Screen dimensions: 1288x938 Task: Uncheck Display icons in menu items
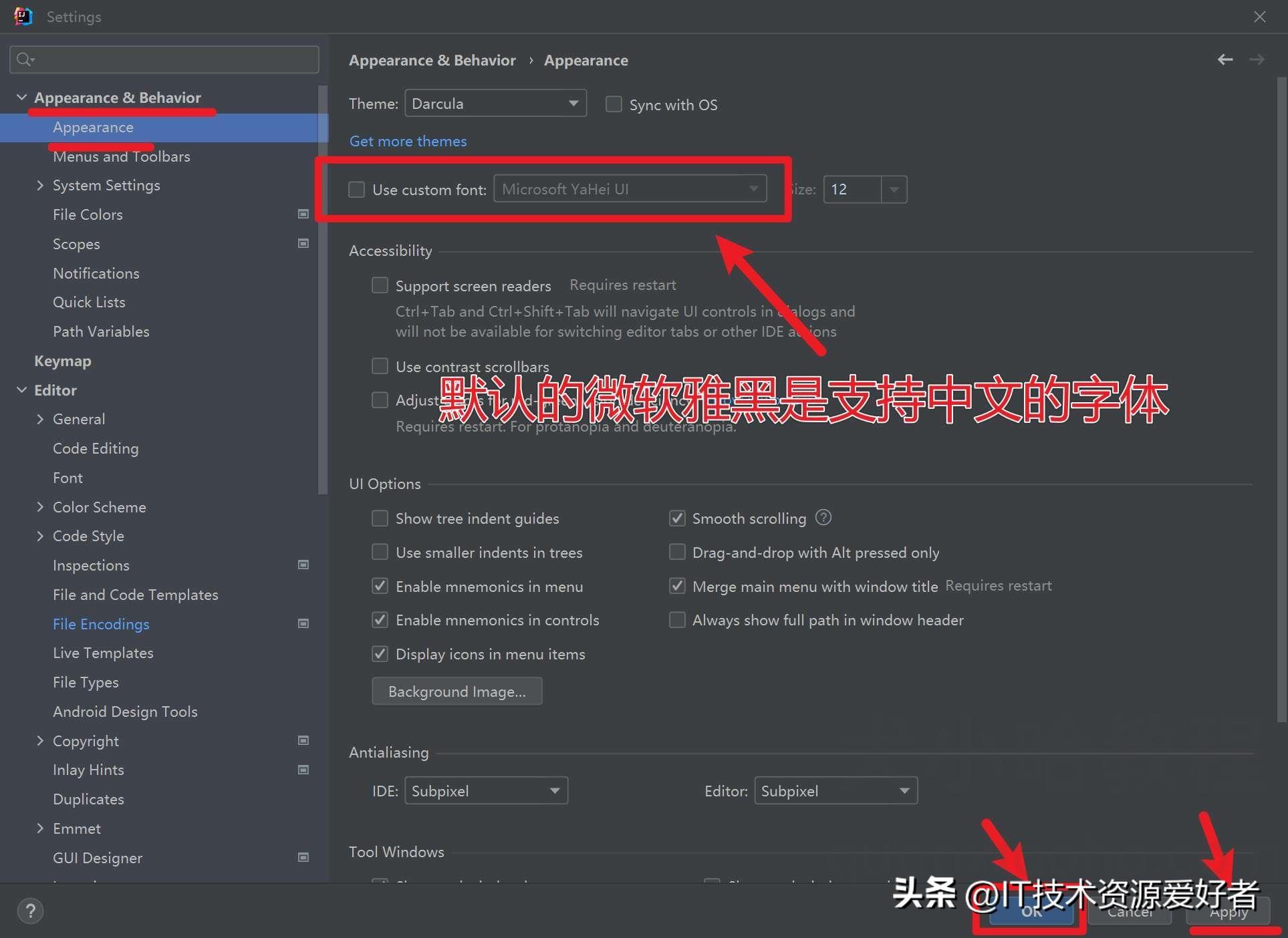coord(380,653)
